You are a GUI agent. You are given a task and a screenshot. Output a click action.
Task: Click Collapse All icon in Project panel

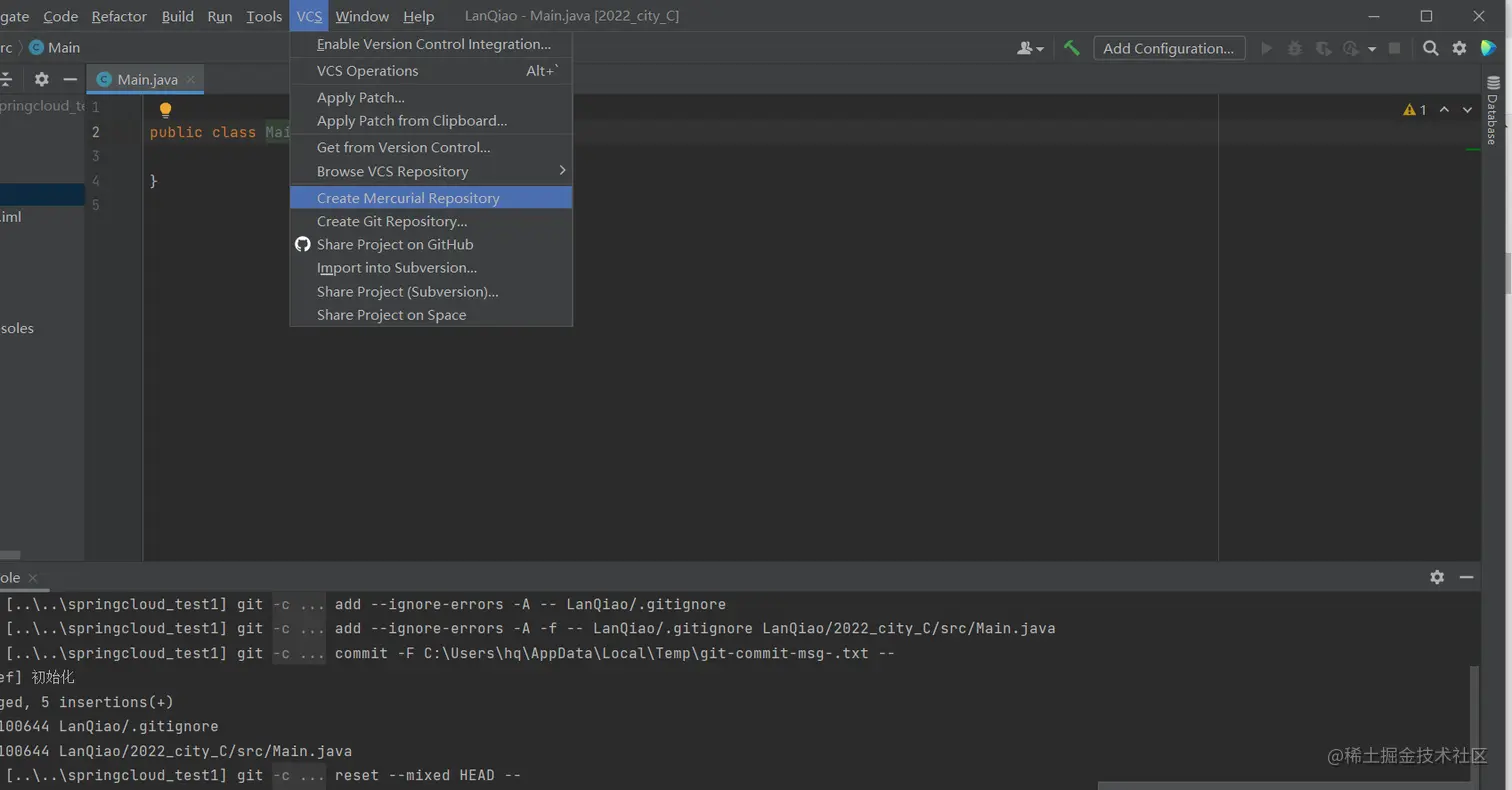click(6, 79)
